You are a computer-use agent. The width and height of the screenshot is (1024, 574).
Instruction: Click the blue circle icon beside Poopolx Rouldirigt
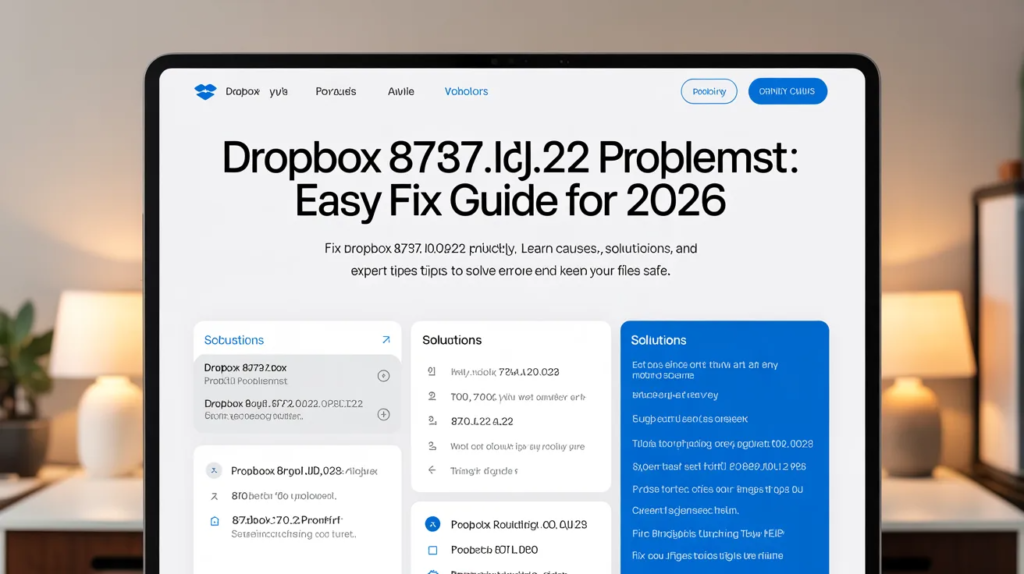(432, 524)
